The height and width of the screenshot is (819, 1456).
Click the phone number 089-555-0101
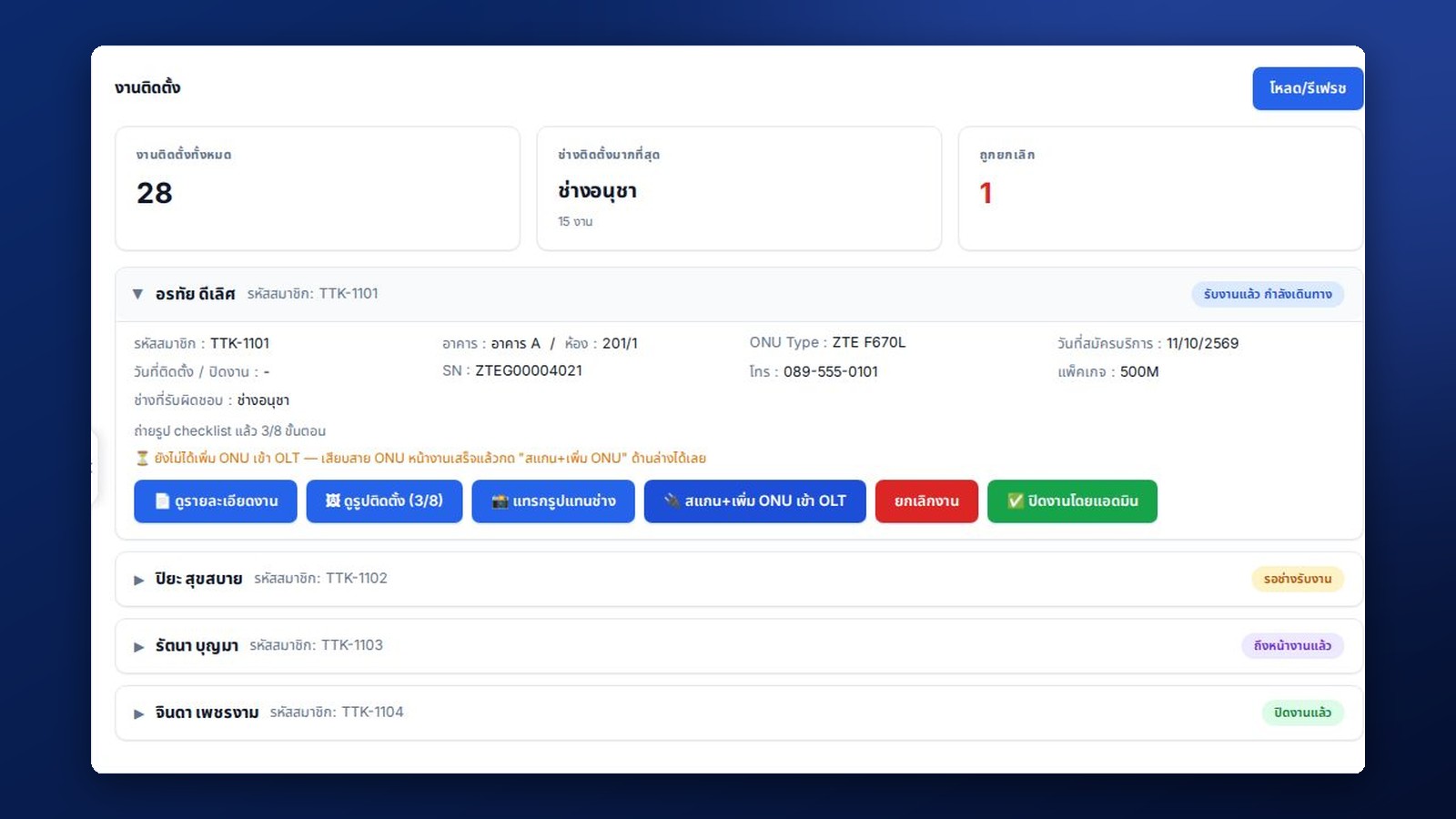click(831, 371)
